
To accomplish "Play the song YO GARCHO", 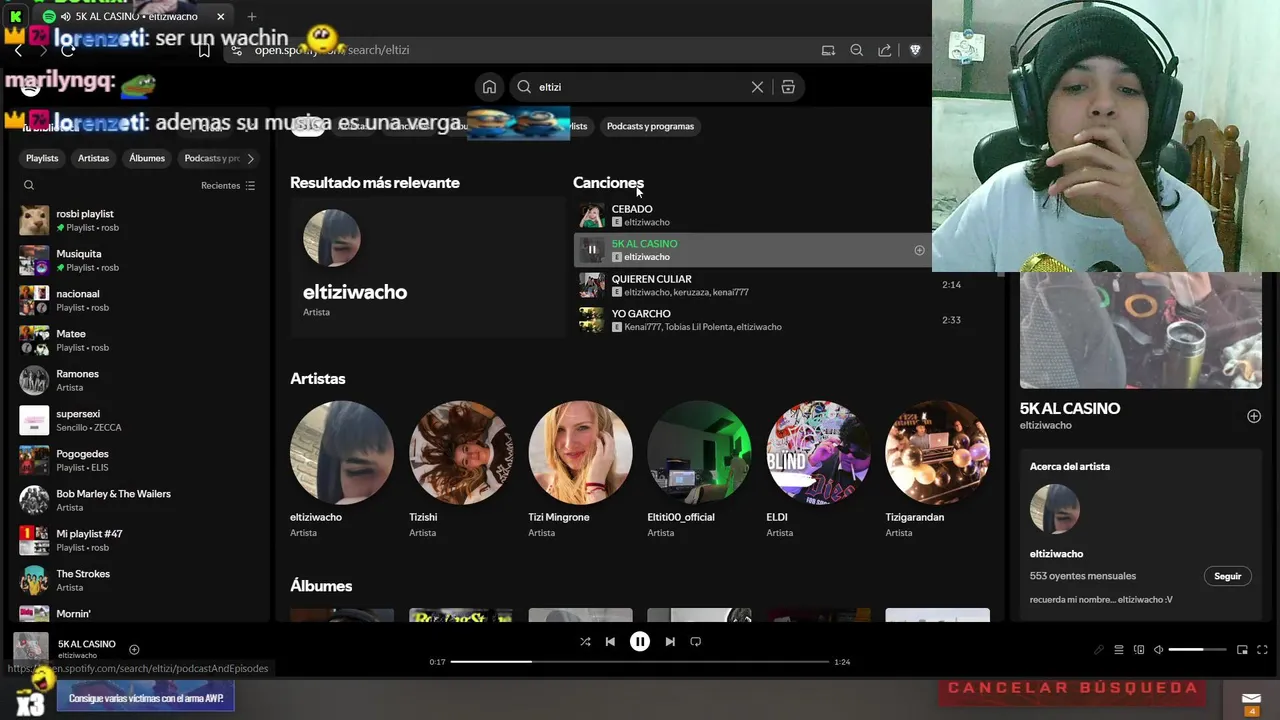I will (x=592, y=320).
